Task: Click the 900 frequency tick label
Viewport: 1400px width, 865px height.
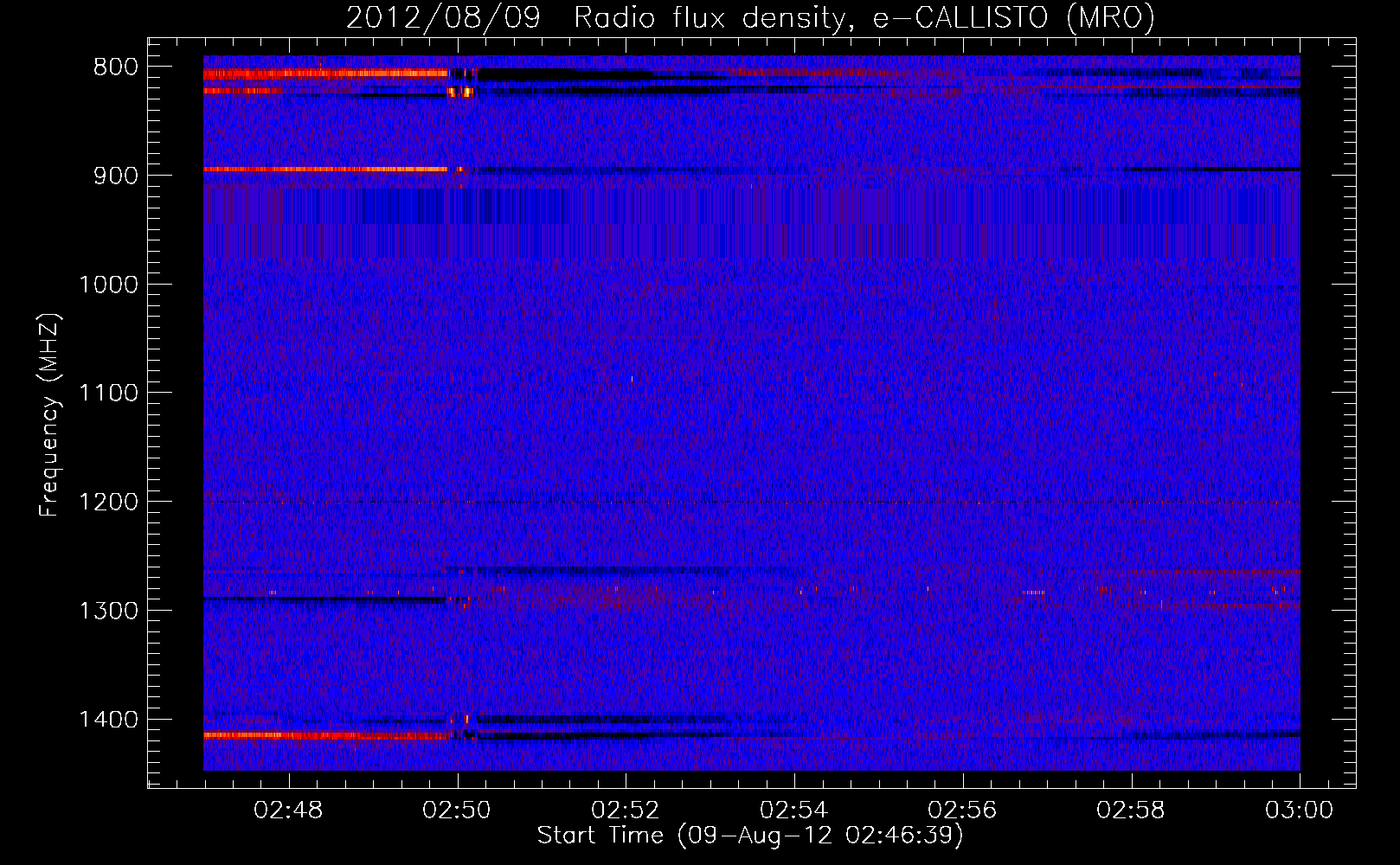Action: tap(116, 176)
